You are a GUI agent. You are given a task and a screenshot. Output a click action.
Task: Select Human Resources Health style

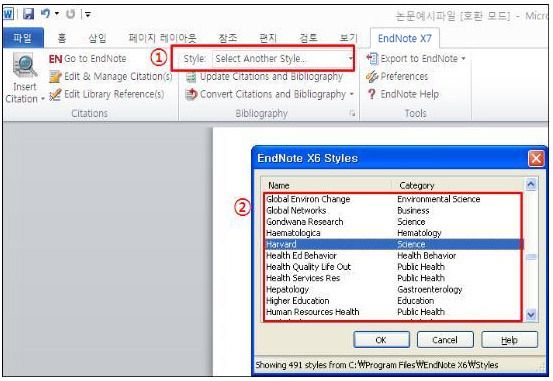click(392, 312)
